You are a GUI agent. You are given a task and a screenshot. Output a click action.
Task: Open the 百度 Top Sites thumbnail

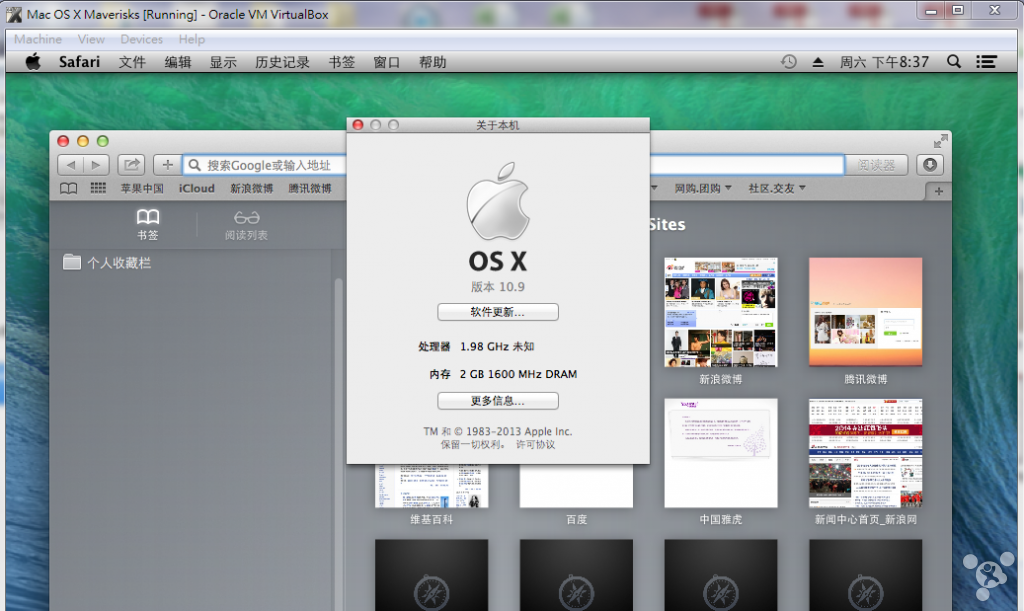click(576, 486)
